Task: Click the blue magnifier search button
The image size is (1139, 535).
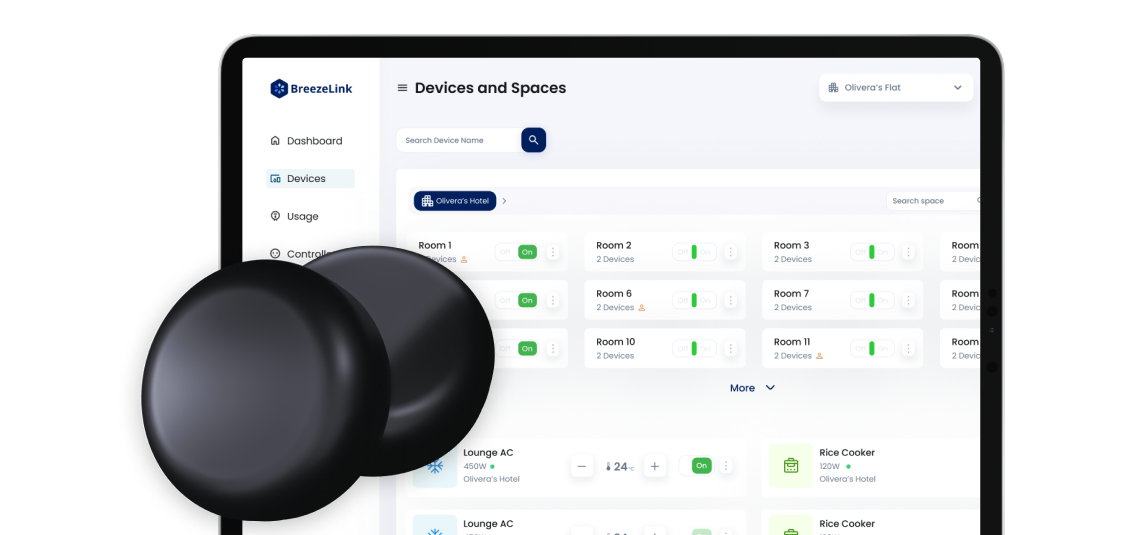Action: tap(533, 140)
